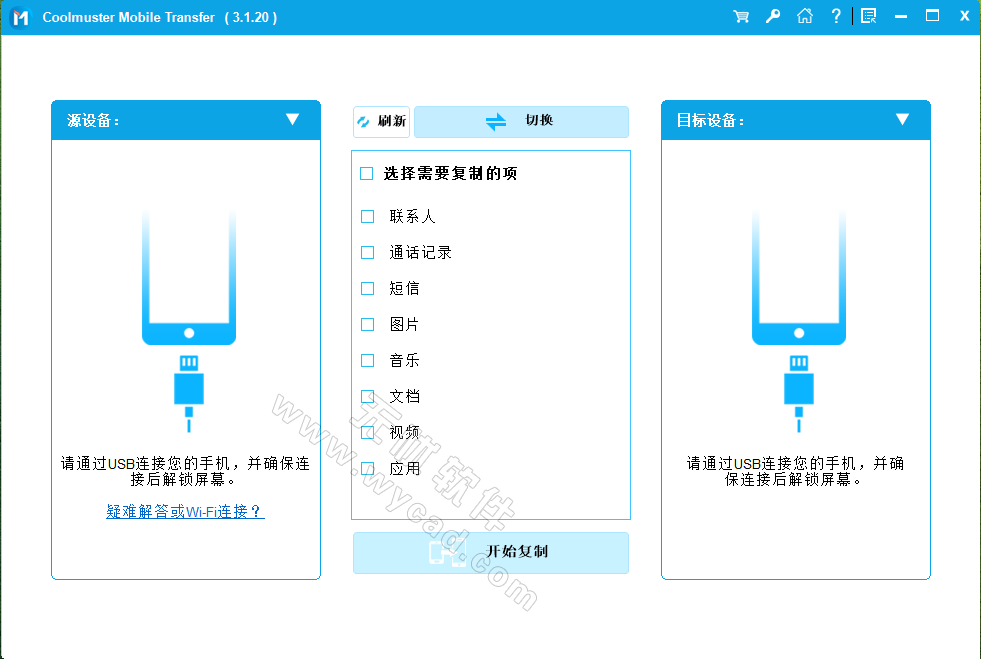Enable the 短信 (Messages) checkbox
The height and width of the screenshot is (659, 981).
(367, 288)
